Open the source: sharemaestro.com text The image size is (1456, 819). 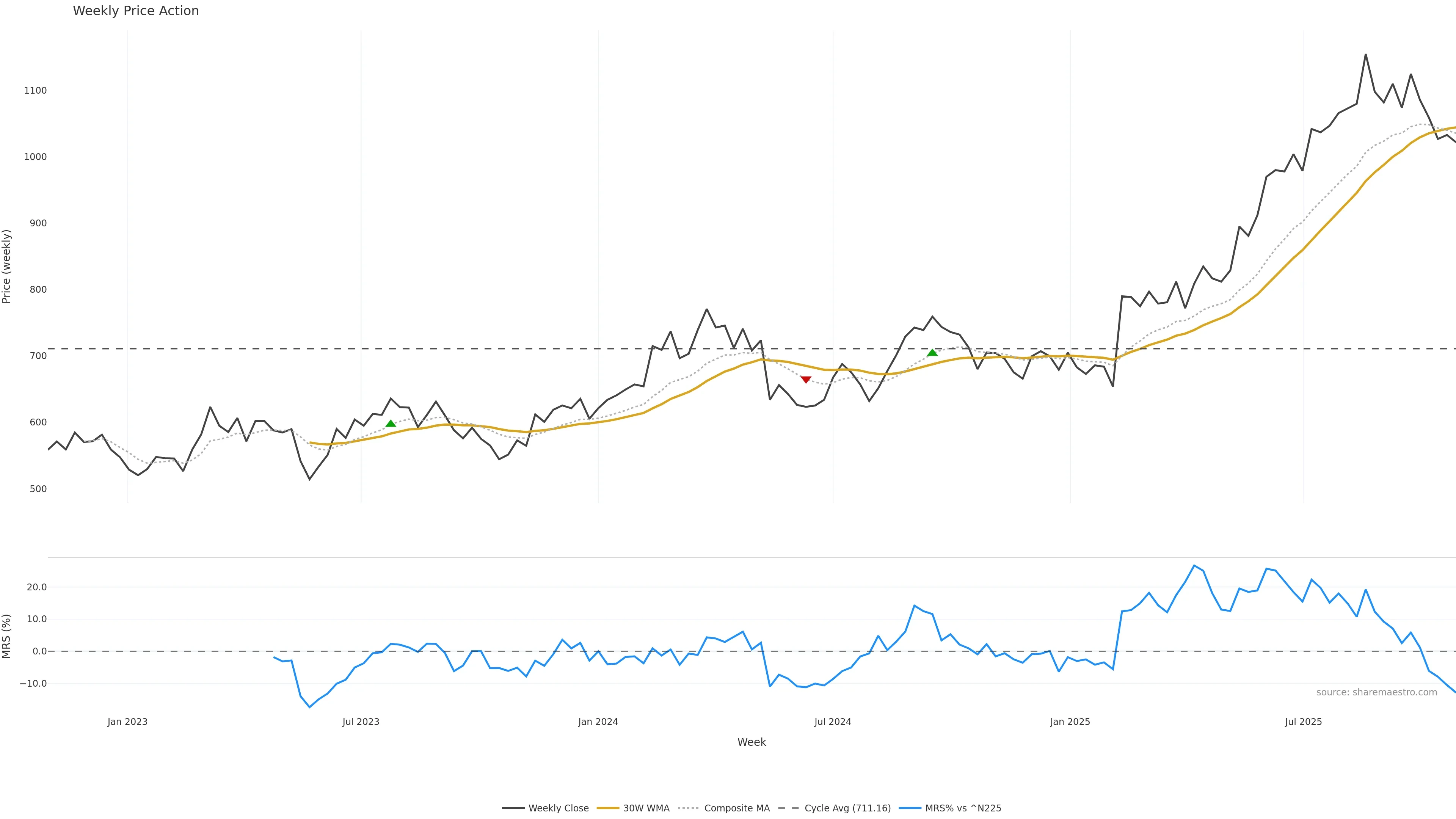1376,692
